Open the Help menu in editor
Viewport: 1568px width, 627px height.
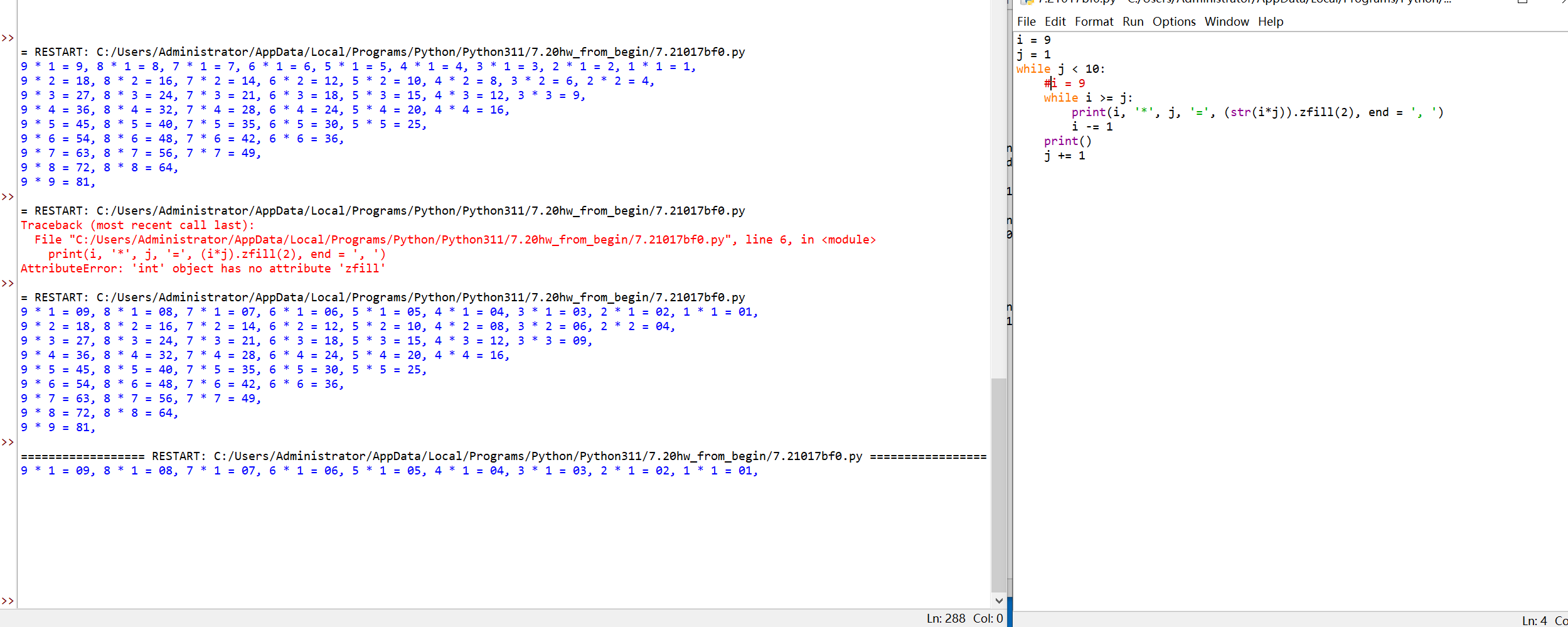[x=1271, y=22]
